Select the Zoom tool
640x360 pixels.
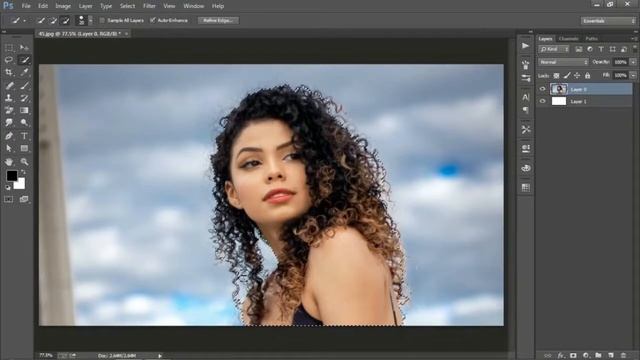coord(24,162)
